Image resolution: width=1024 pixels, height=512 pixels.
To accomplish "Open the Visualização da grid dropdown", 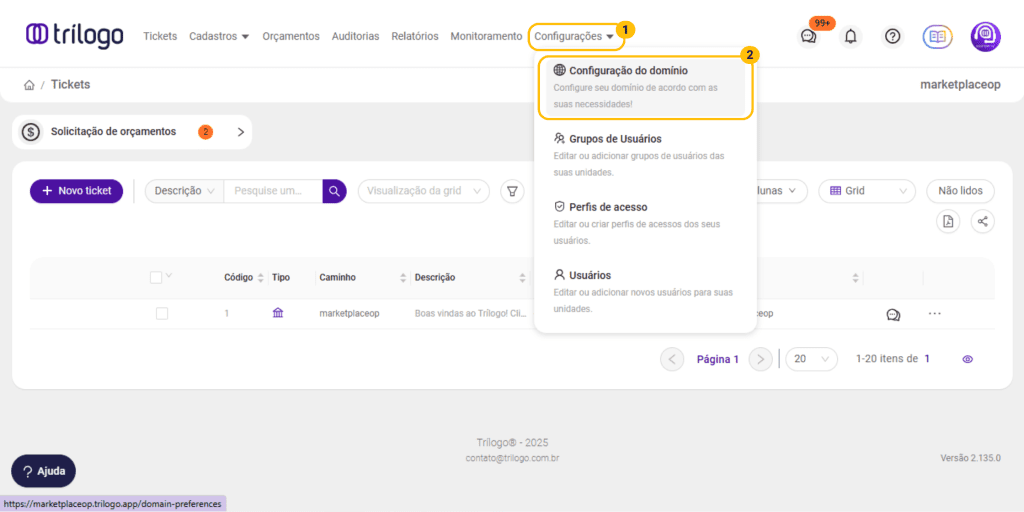I will click(423, 191).
